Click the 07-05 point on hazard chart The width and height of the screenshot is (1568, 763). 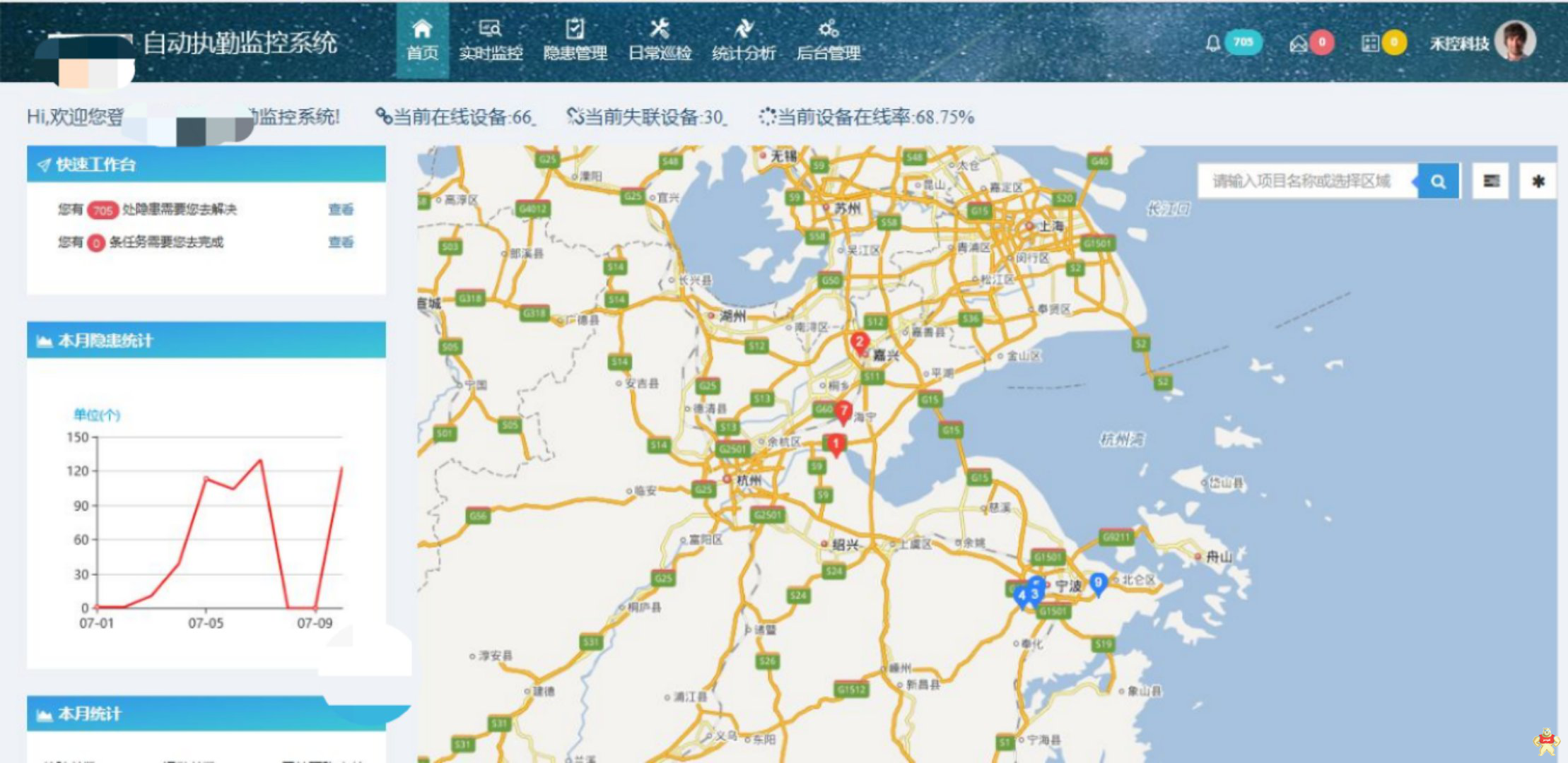[206, 478]
